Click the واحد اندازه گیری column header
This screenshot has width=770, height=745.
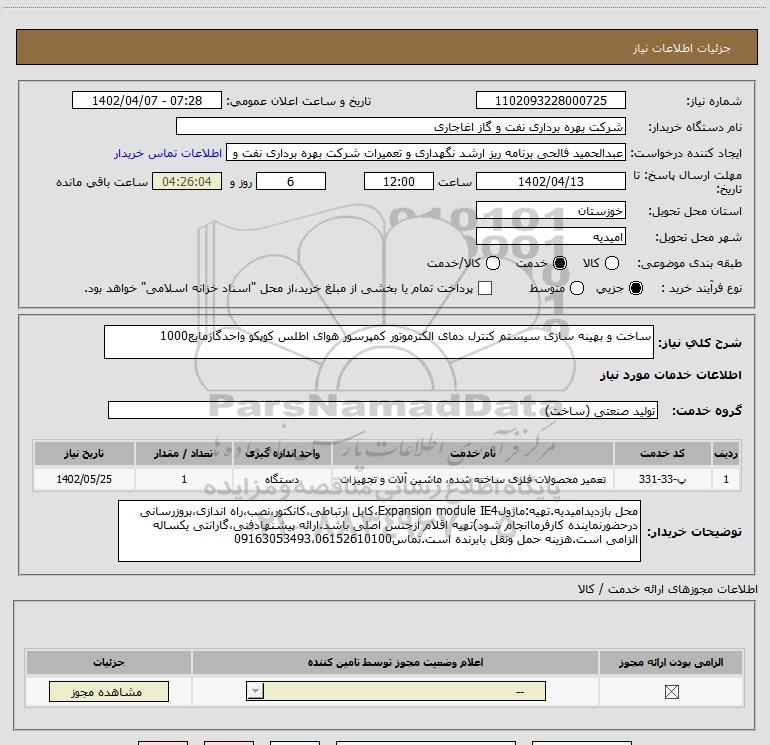tap(282, 453)
